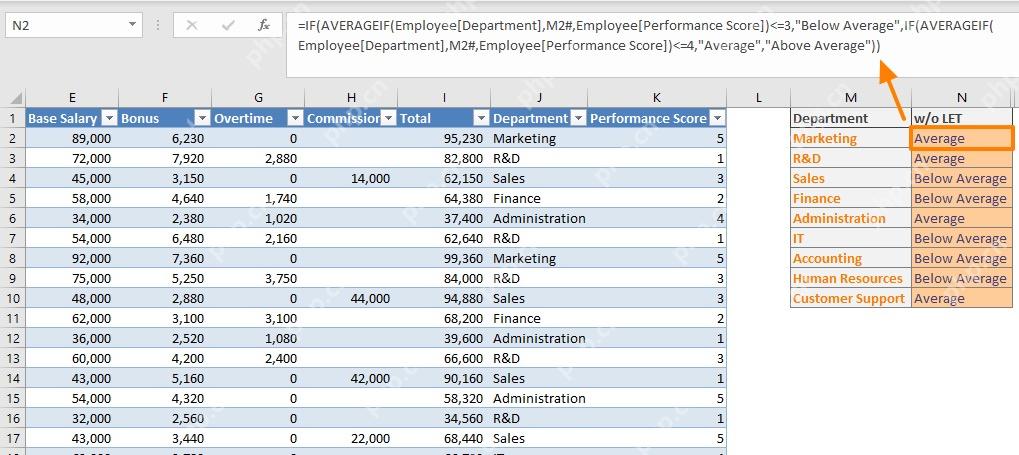Click the Average result next to Customer Support
Screen dimensions: 1019x455
(x=962, y=298)
